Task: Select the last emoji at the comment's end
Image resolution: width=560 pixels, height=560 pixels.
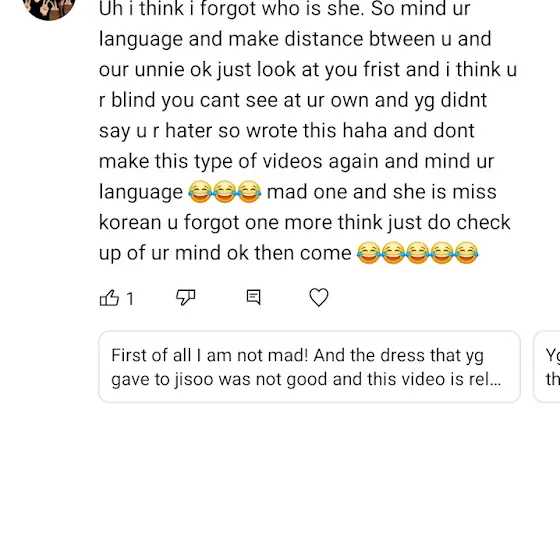Action: coord(466,253)
